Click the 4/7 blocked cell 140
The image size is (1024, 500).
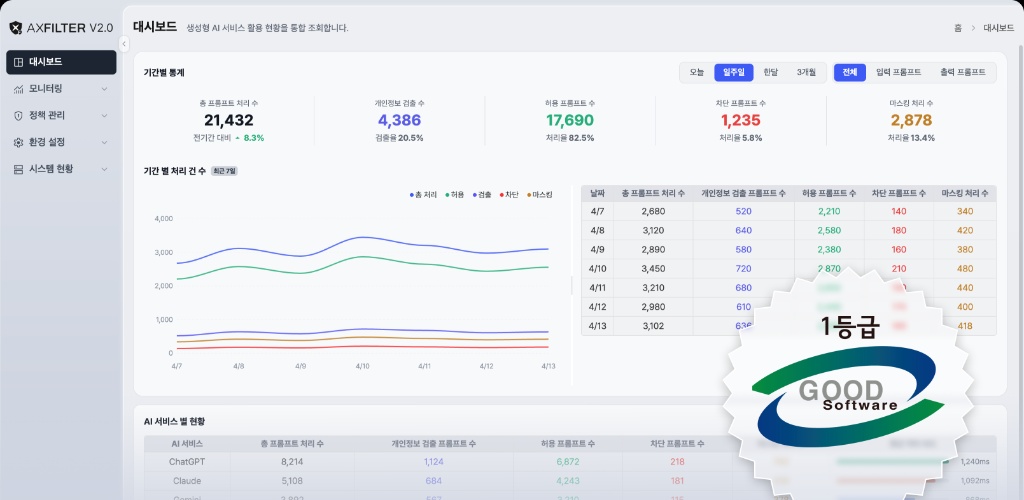click(899, 211)
